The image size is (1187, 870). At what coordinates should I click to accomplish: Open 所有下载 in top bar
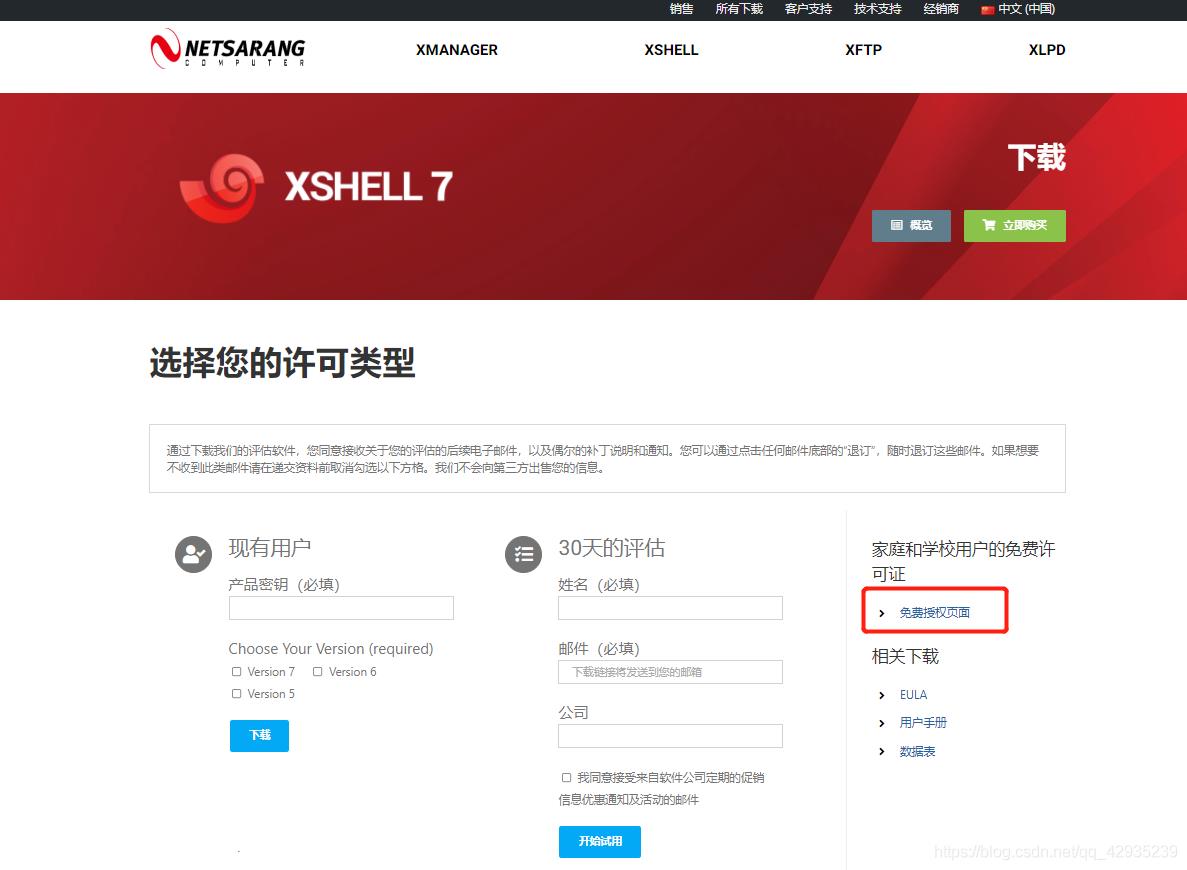739,9
